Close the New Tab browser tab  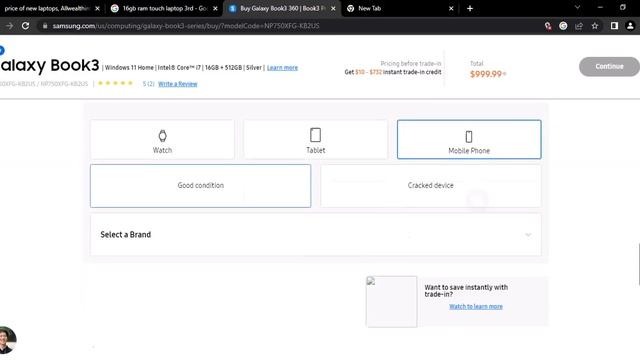coord(451,8)
